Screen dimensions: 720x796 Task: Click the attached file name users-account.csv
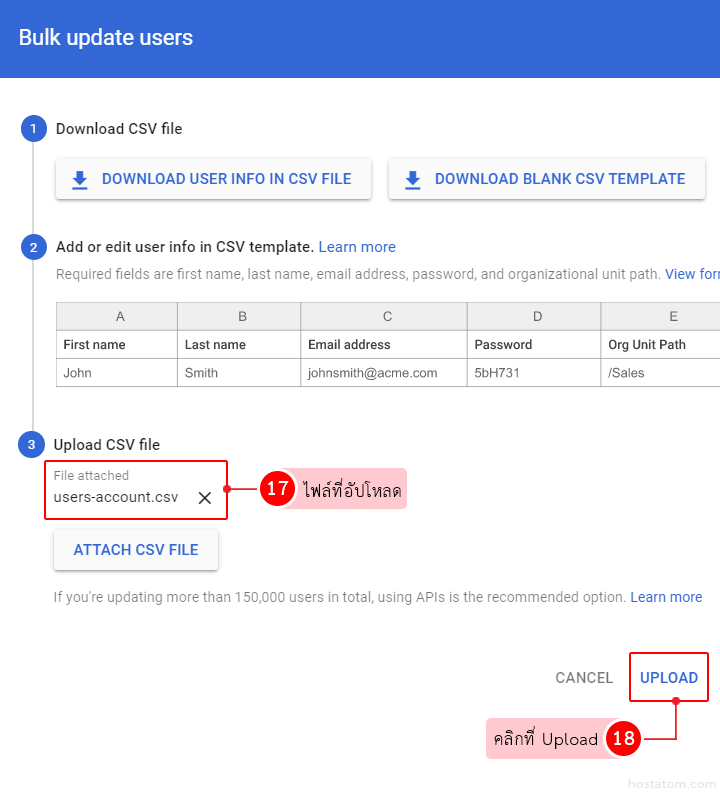pyautogui.click(x=116, y=497)
